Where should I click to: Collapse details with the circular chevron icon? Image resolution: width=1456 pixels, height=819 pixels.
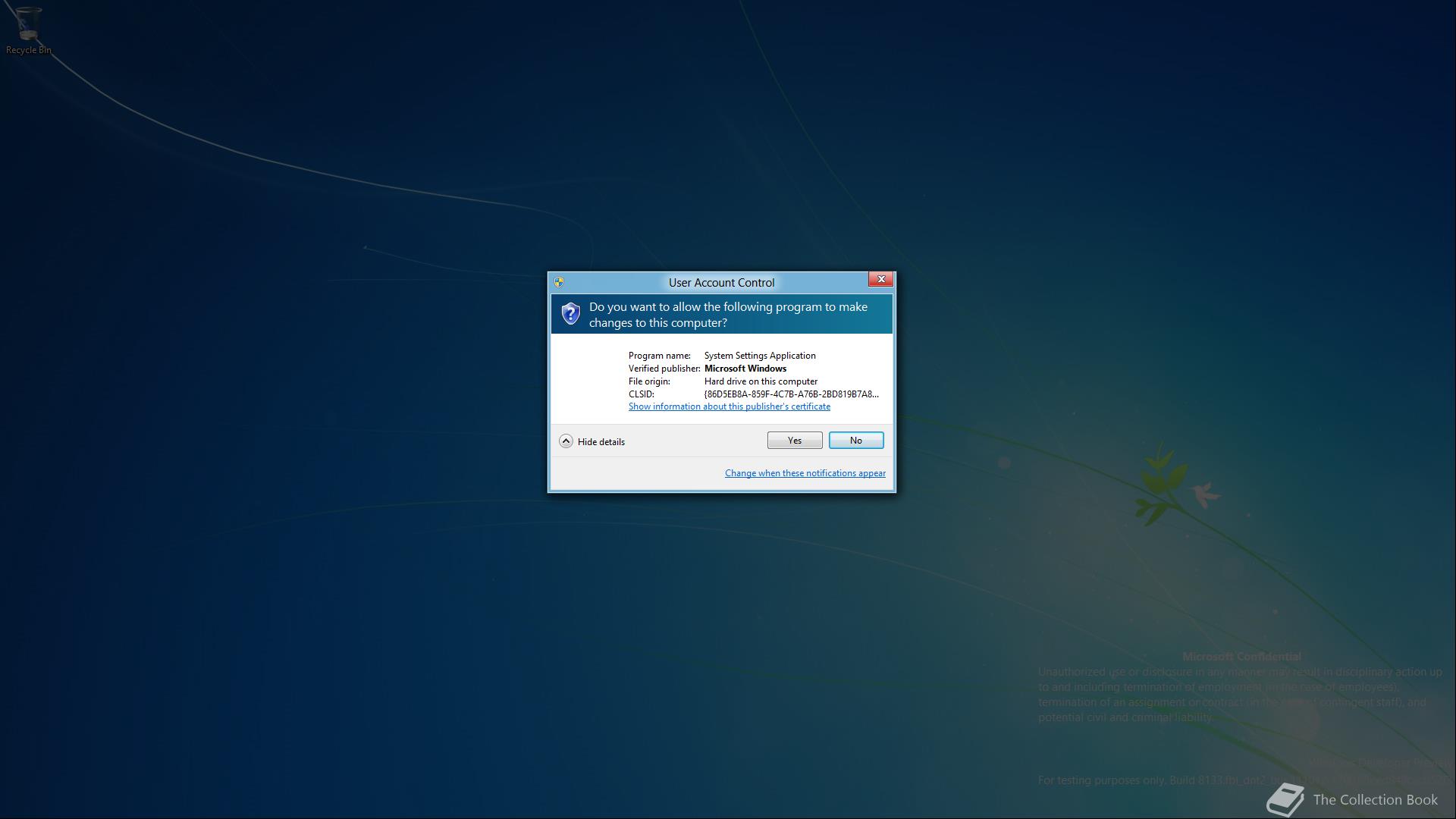[566, 441]
